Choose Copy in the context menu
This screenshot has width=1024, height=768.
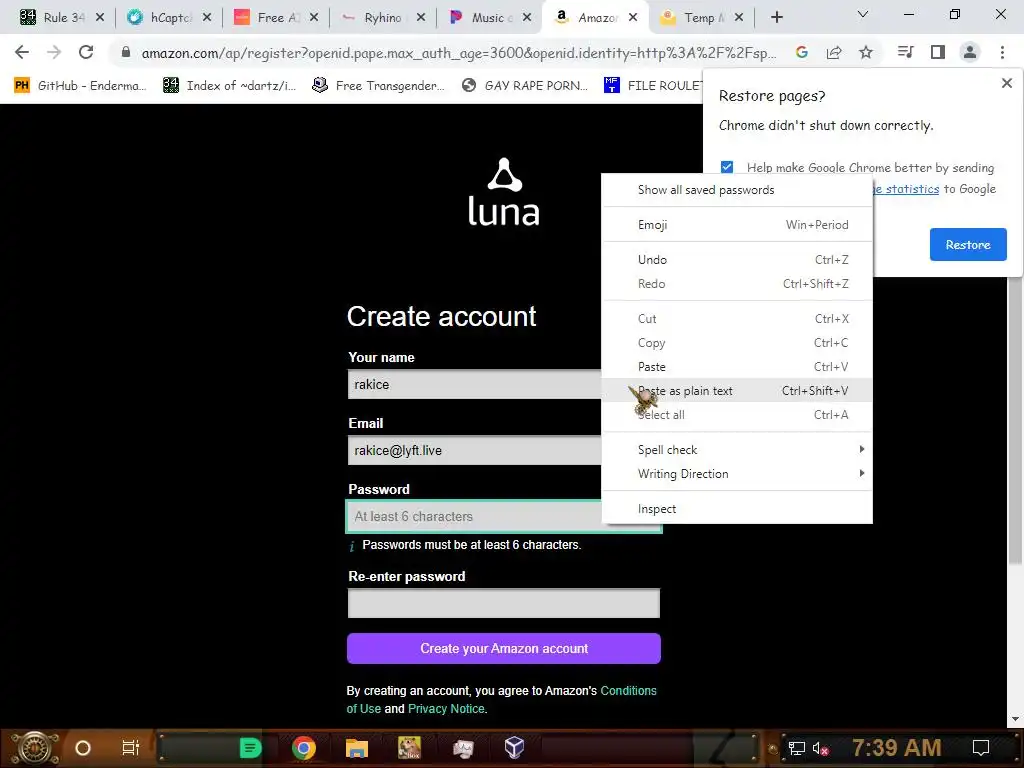pos(737,343)
